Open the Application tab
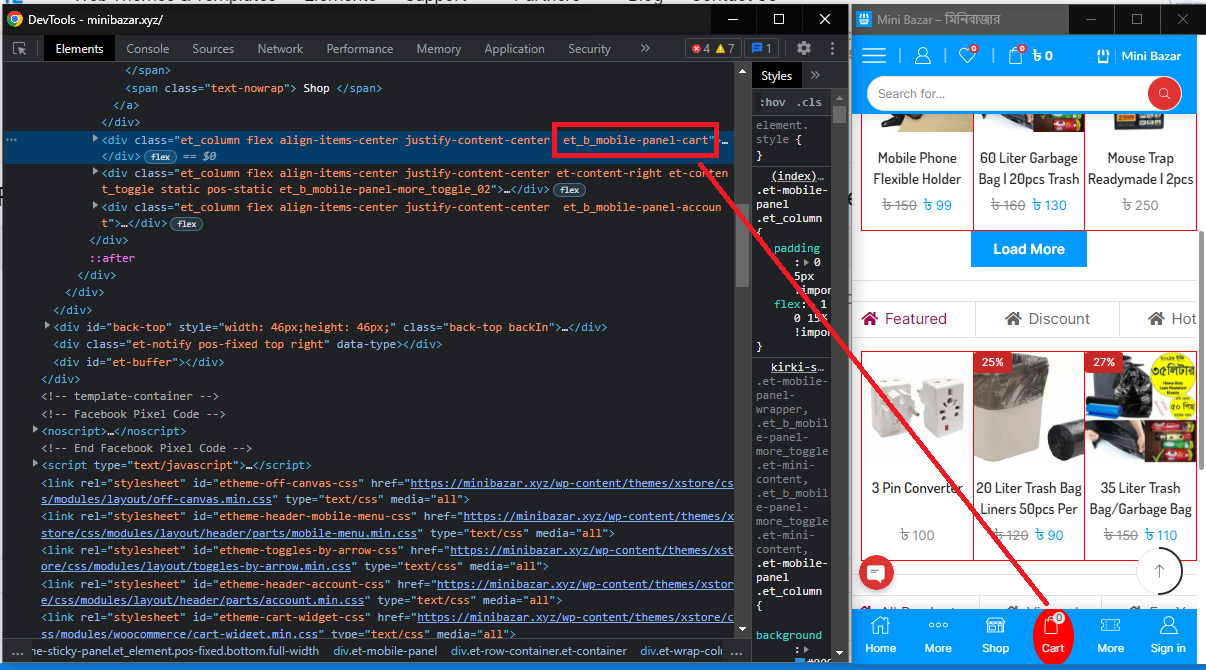The width and height of the screenshot is (1206, 670). pos(515,49)
